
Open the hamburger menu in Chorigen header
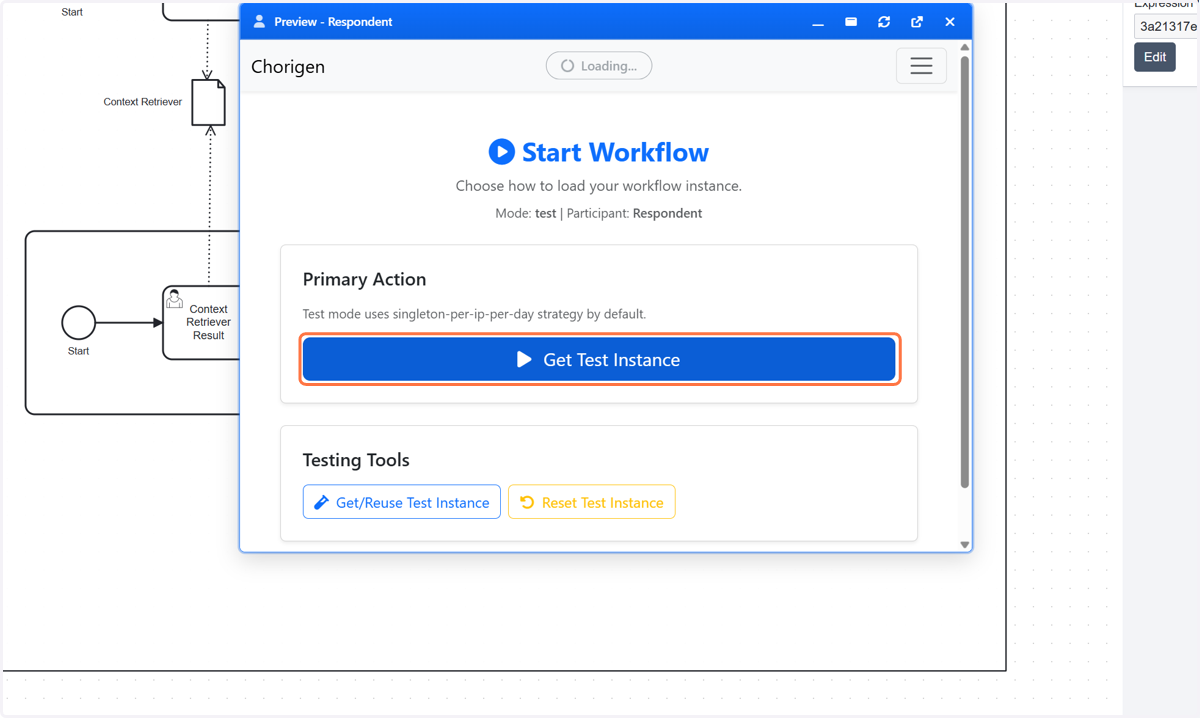point(921,66)
